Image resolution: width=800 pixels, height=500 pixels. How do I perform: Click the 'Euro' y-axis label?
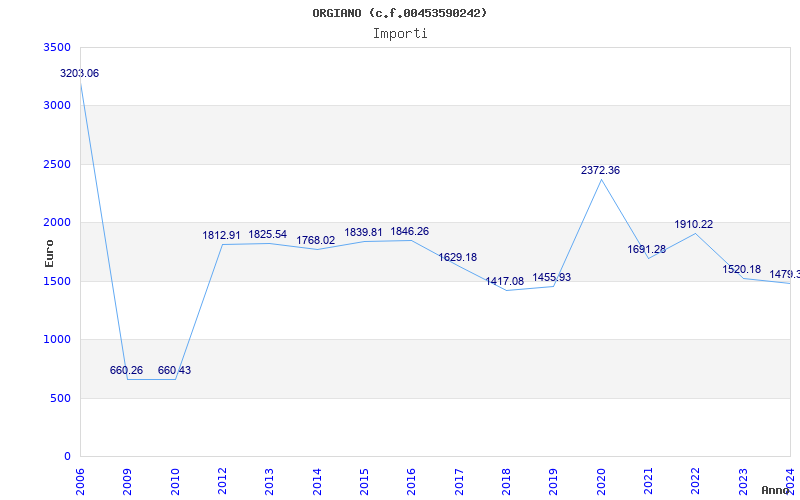[x=49, y=253]
